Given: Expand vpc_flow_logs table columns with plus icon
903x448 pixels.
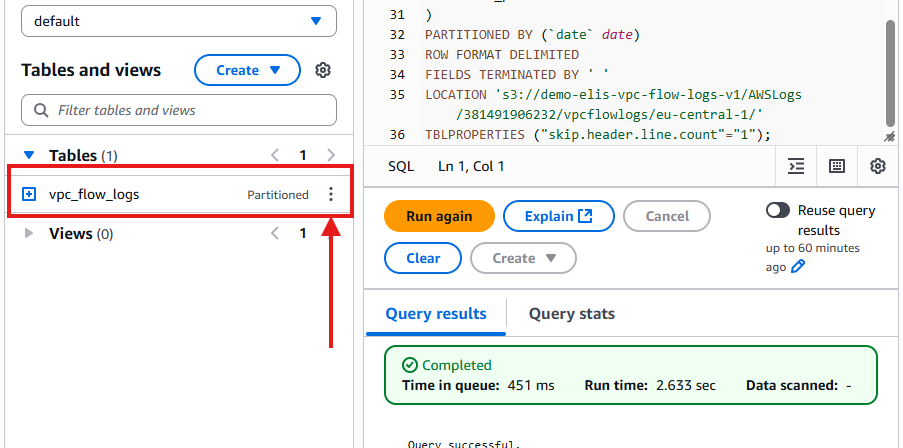Looking at the screenshot, I should click(x=29, y=195).
